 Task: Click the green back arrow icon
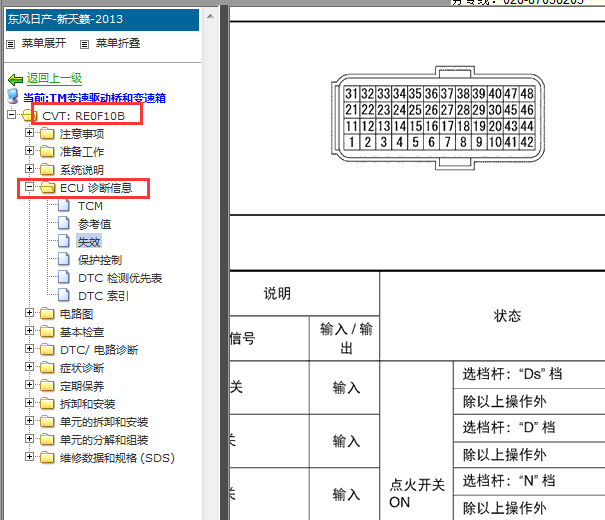15,80
